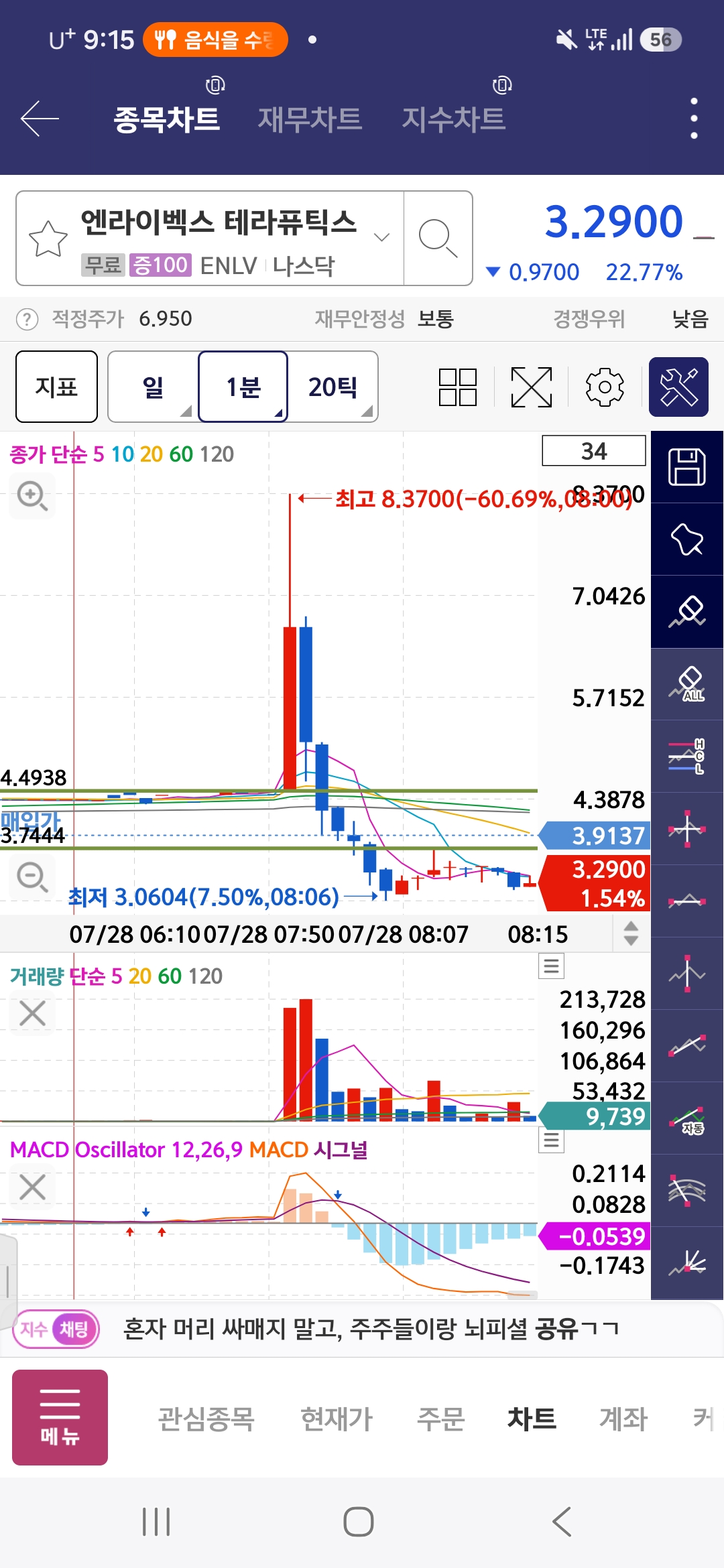Screen dimensions: 724x1568
Task: Tap the Android home button
Action: (x=359, y=1522)
